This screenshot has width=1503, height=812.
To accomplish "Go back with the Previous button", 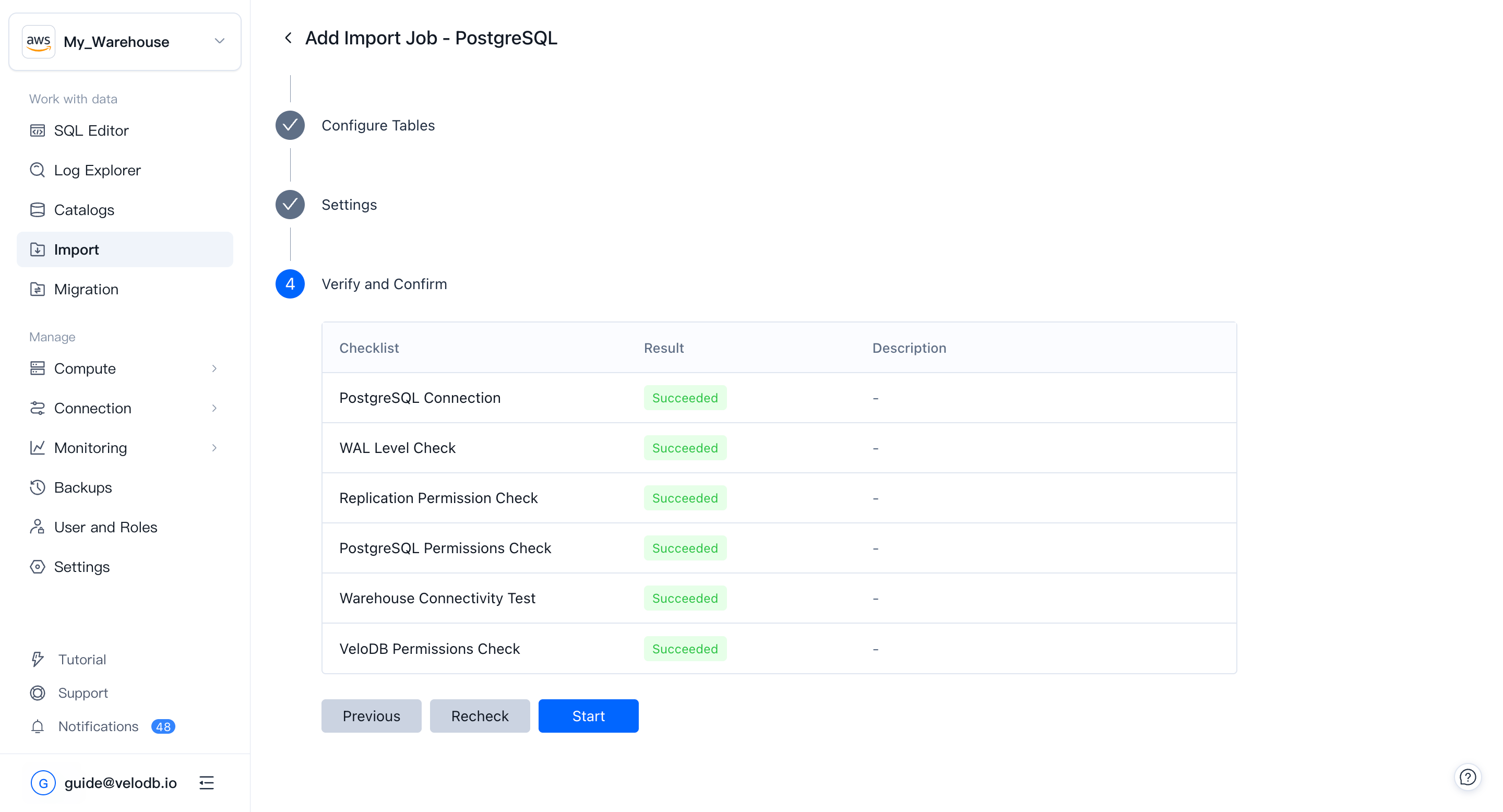I will (371, 716).
